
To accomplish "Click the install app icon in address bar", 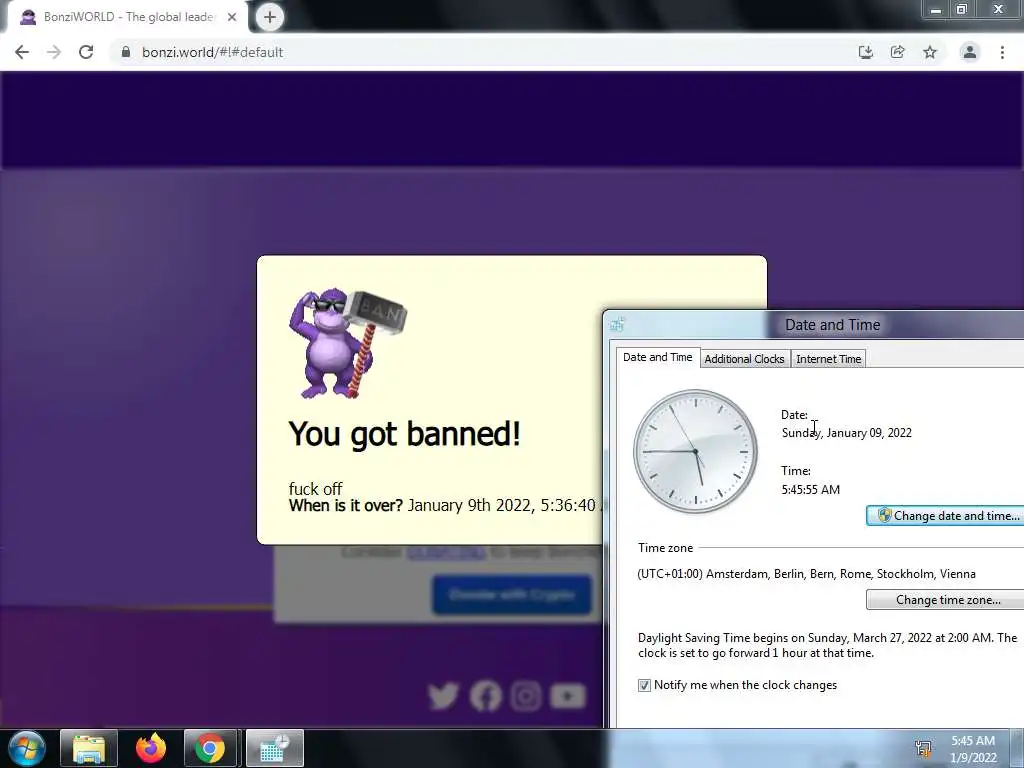I will click(x=865, y=52).
